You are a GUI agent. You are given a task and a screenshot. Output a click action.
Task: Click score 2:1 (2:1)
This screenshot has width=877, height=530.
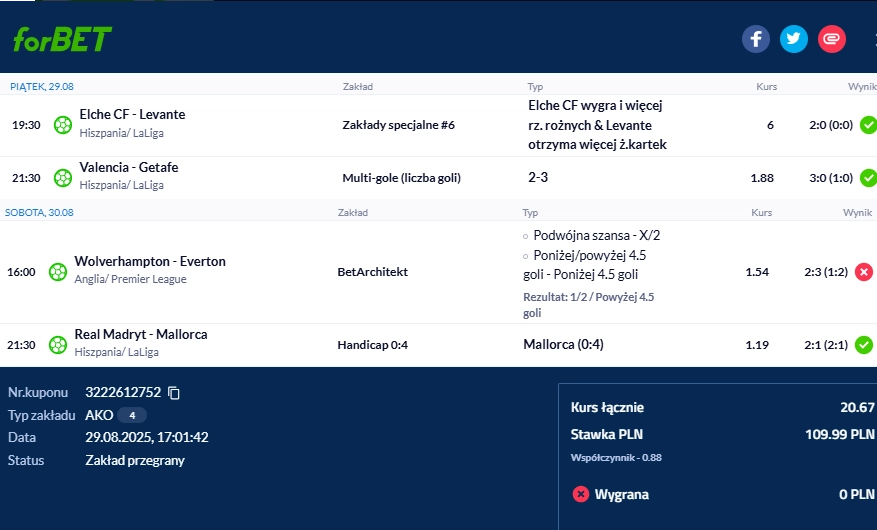pos(826,345)
